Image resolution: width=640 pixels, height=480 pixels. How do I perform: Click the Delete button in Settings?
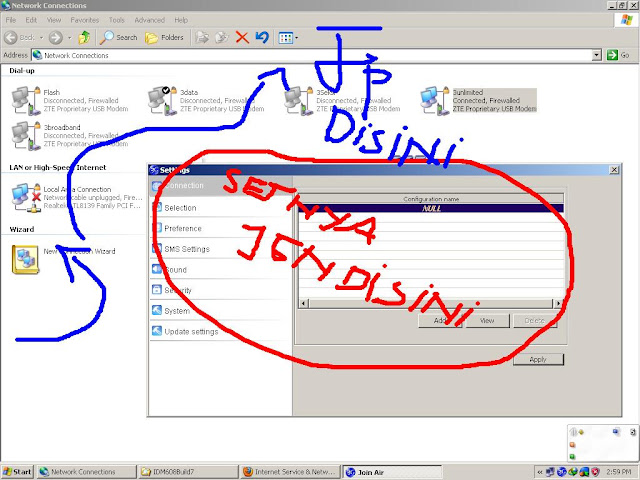point(535,321)
